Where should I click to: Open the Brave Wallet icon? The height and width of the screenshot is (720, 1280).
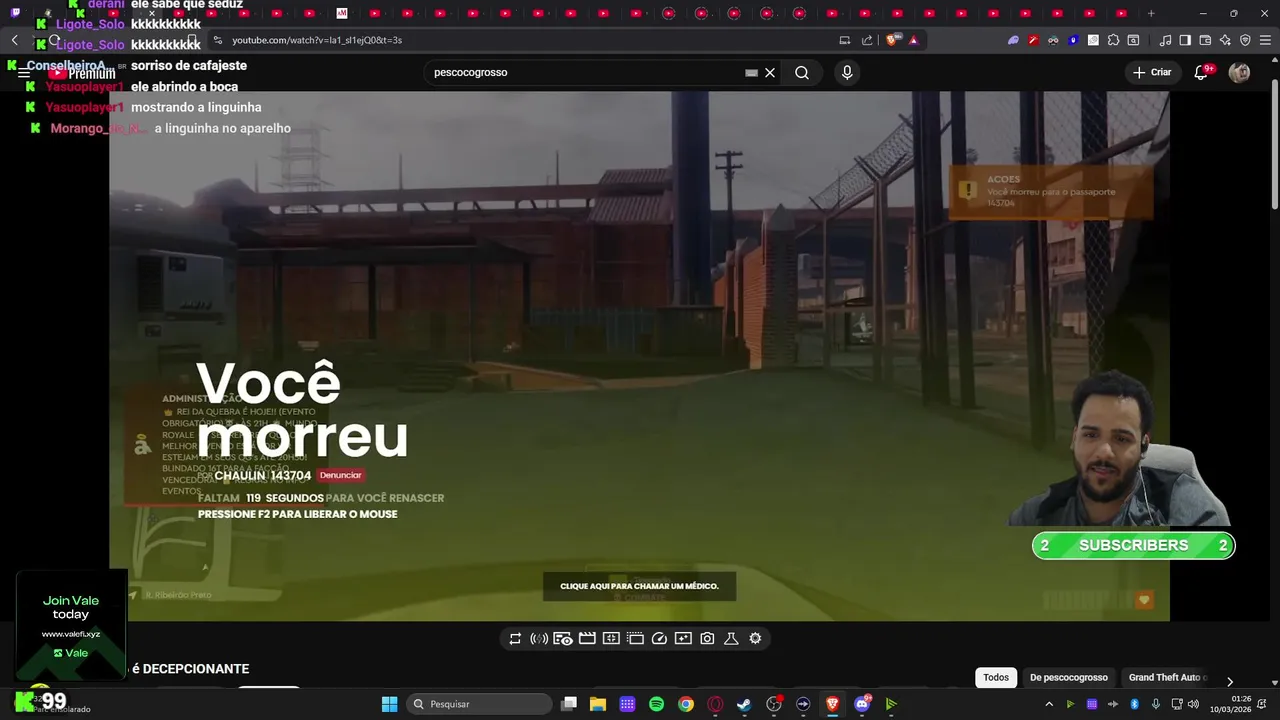click(1205, 40)
